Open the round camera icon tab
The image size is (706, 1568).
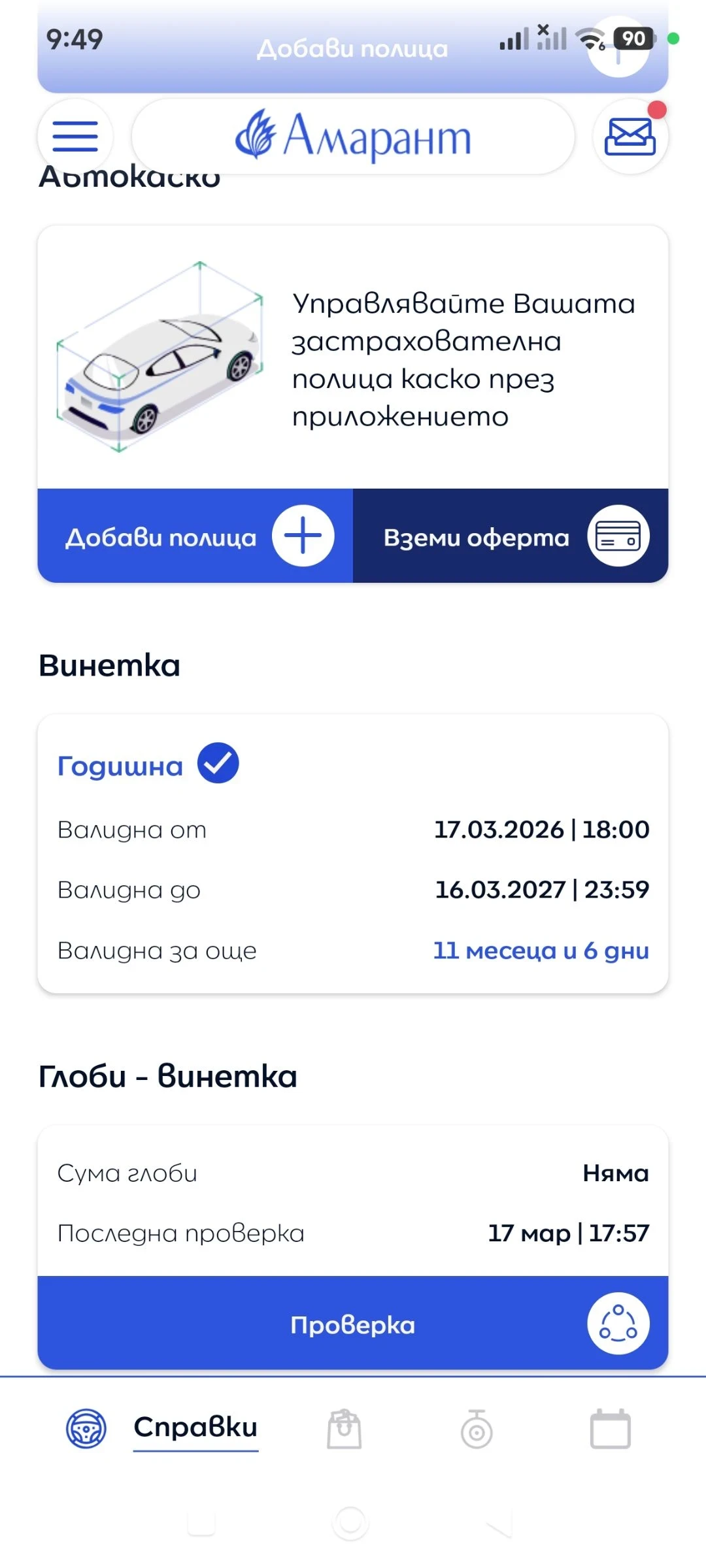[x=477, y=1429]
